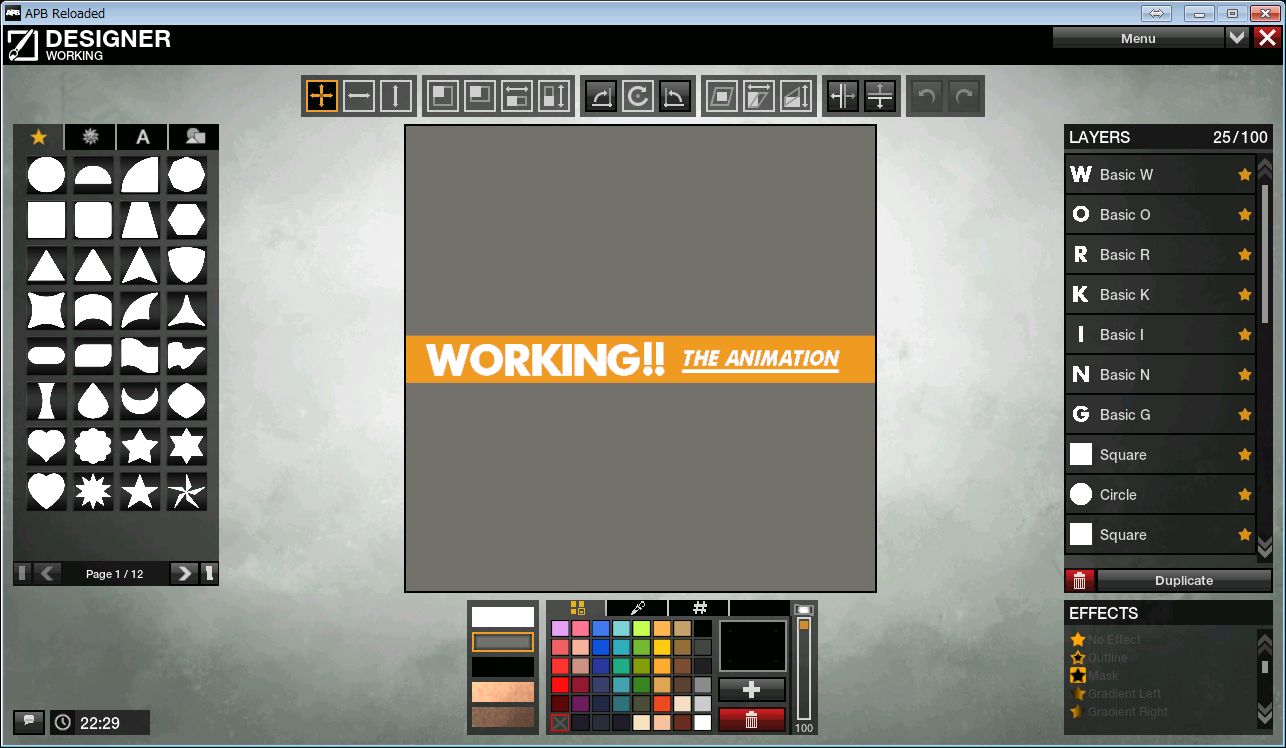Select the horizontal move tool
The width and height of the screenshot is (1286, 748).
[359, 96]
